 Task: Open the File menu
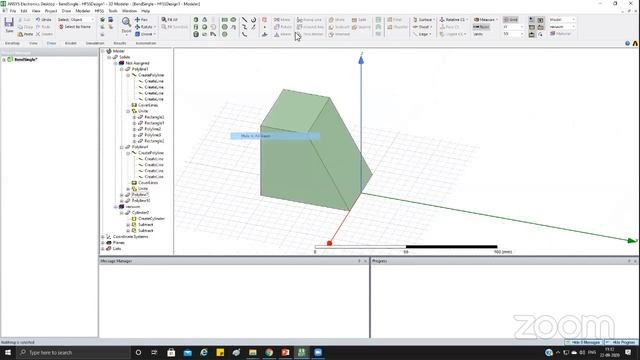pyautogui.click(x=13, y=11)
